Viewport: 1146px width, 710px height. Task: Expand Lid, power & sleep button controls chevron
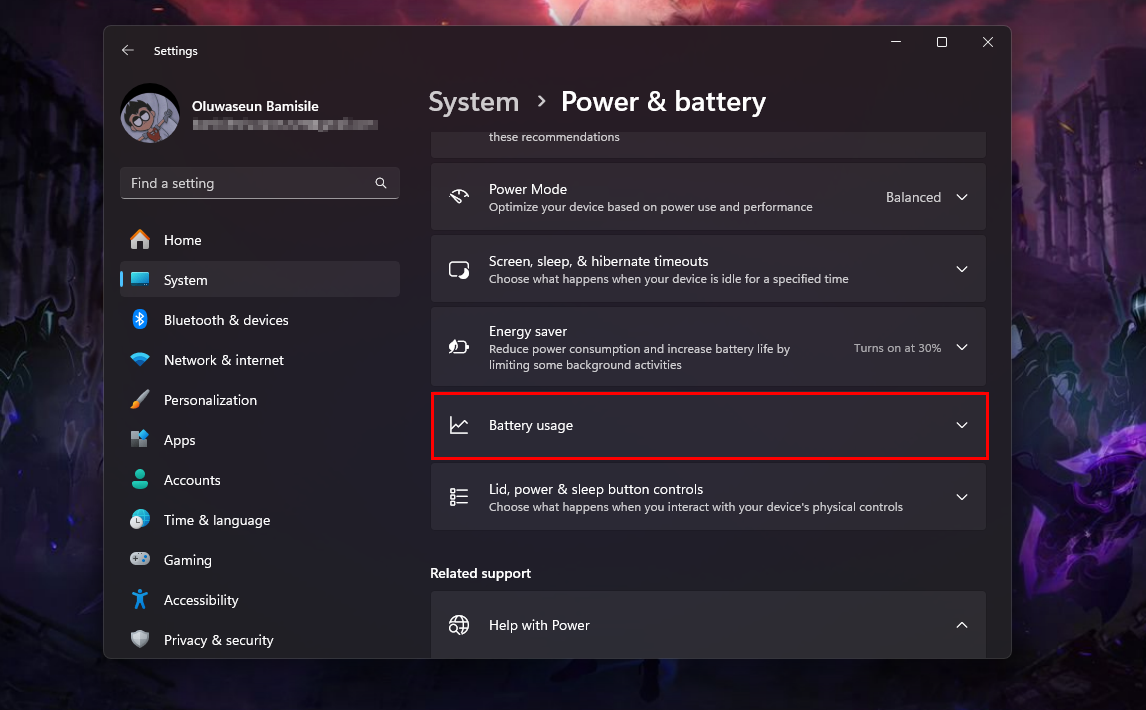(962, 497)
